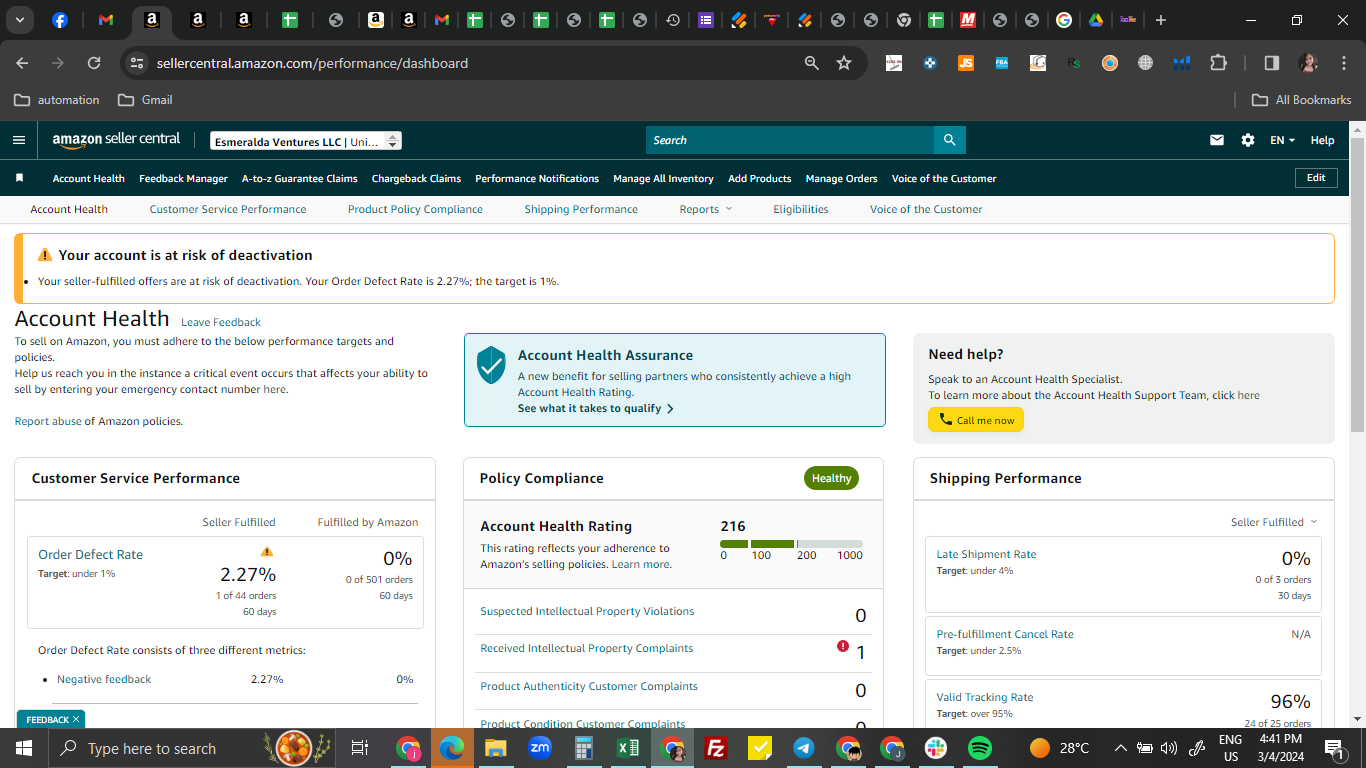This screenshot has height=768, width=1366.
Task: Click the search magnifier button in Seller Central
Action: pos(949,140)
